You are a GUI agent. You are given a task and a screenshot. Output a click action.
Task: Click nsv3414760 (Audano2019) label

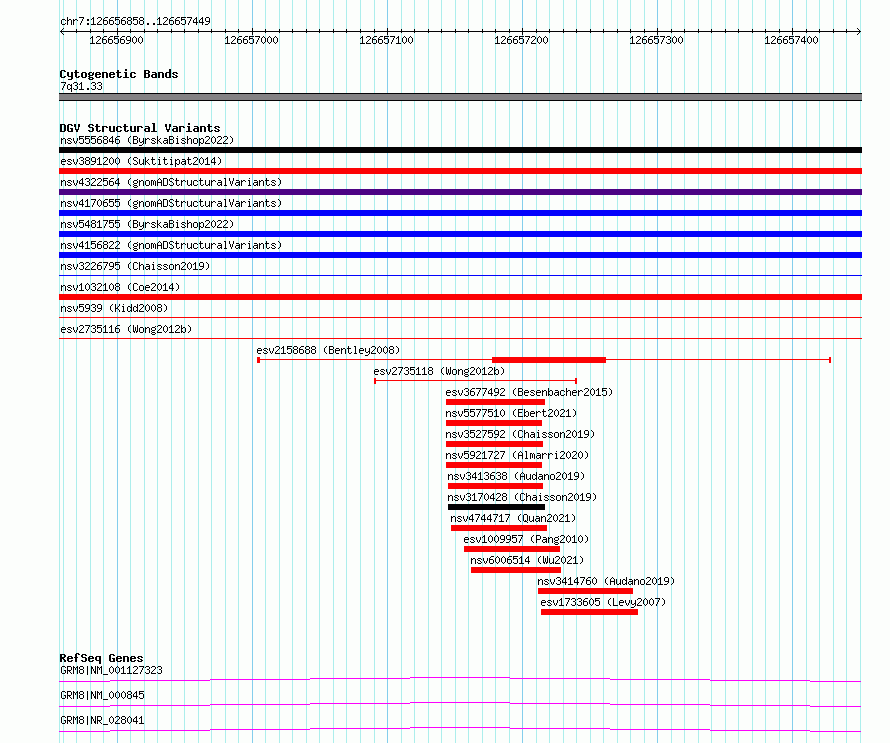coord(606,581)
